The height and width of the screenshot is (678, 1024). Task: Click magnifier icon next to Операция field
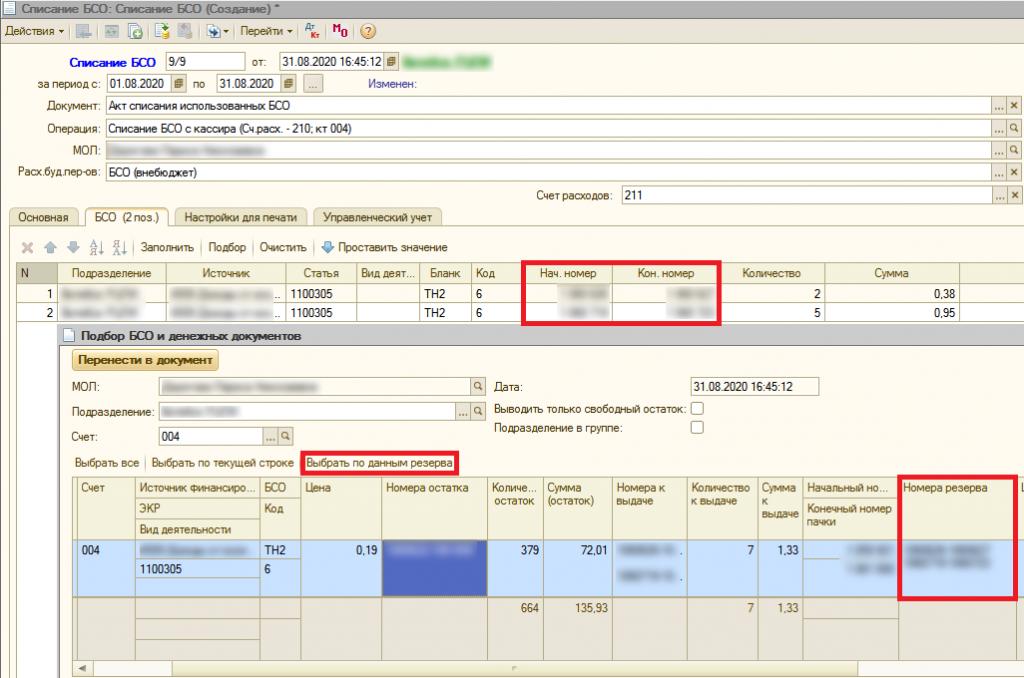1014,128
